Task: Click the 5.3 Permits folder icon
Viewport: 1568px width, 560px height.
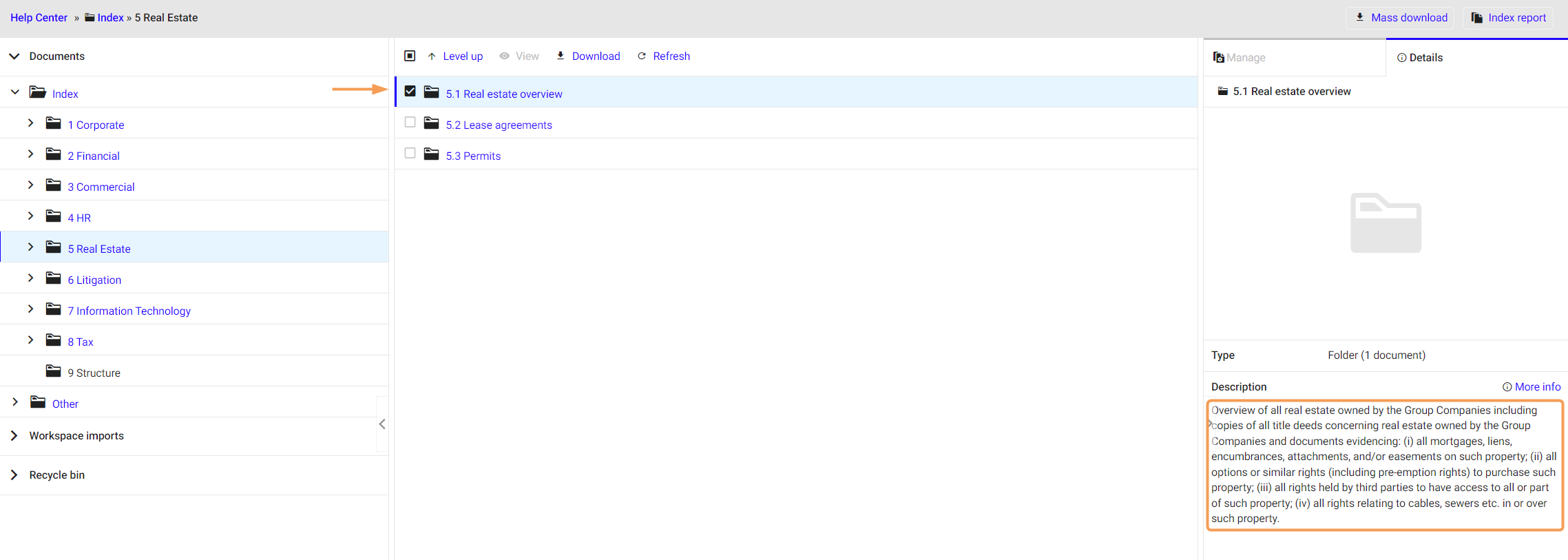Action: point(432,154)
